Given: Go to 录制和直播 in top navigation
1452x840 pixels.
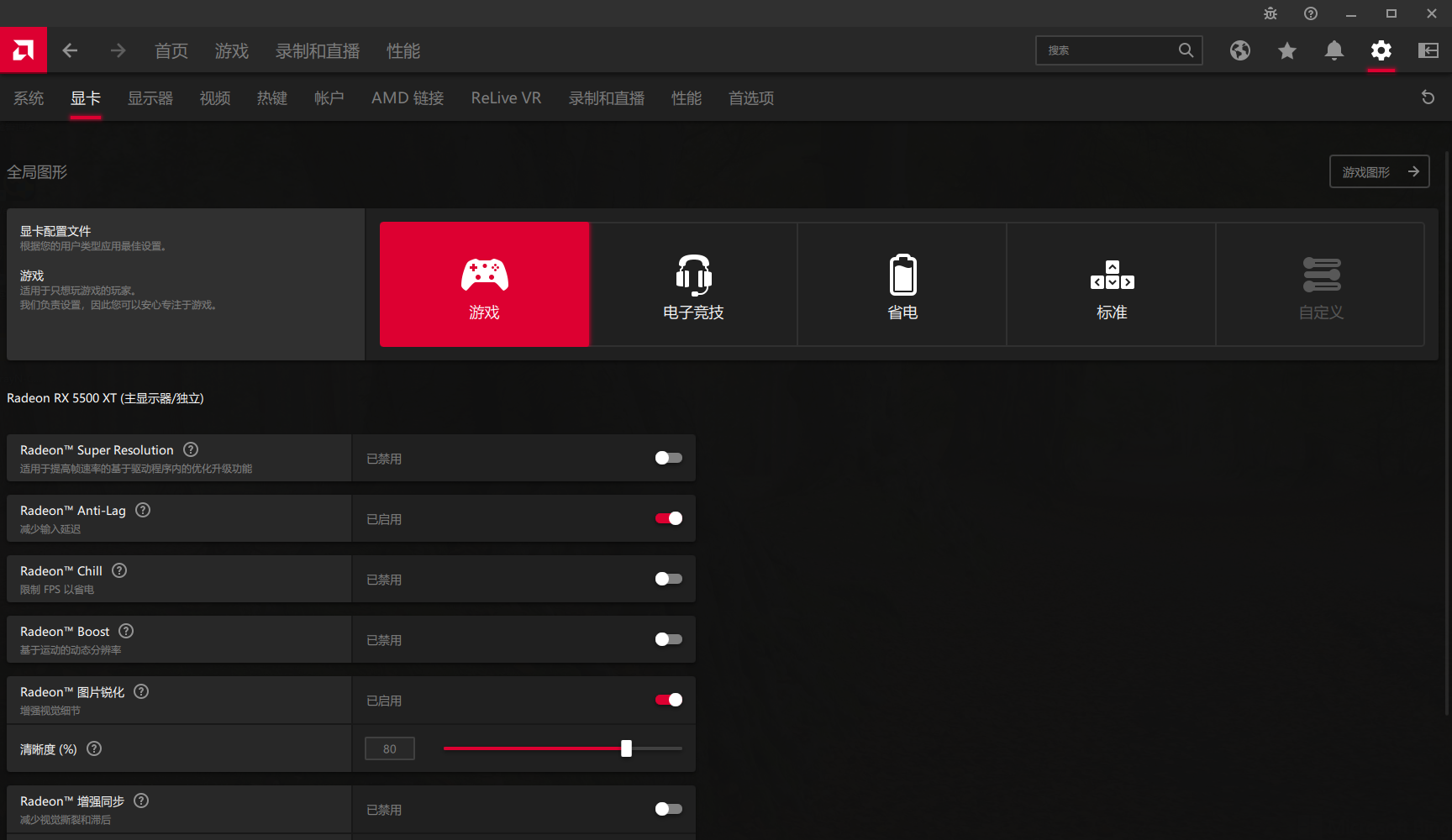Looking at the screenshot, I should pos(318,51).
